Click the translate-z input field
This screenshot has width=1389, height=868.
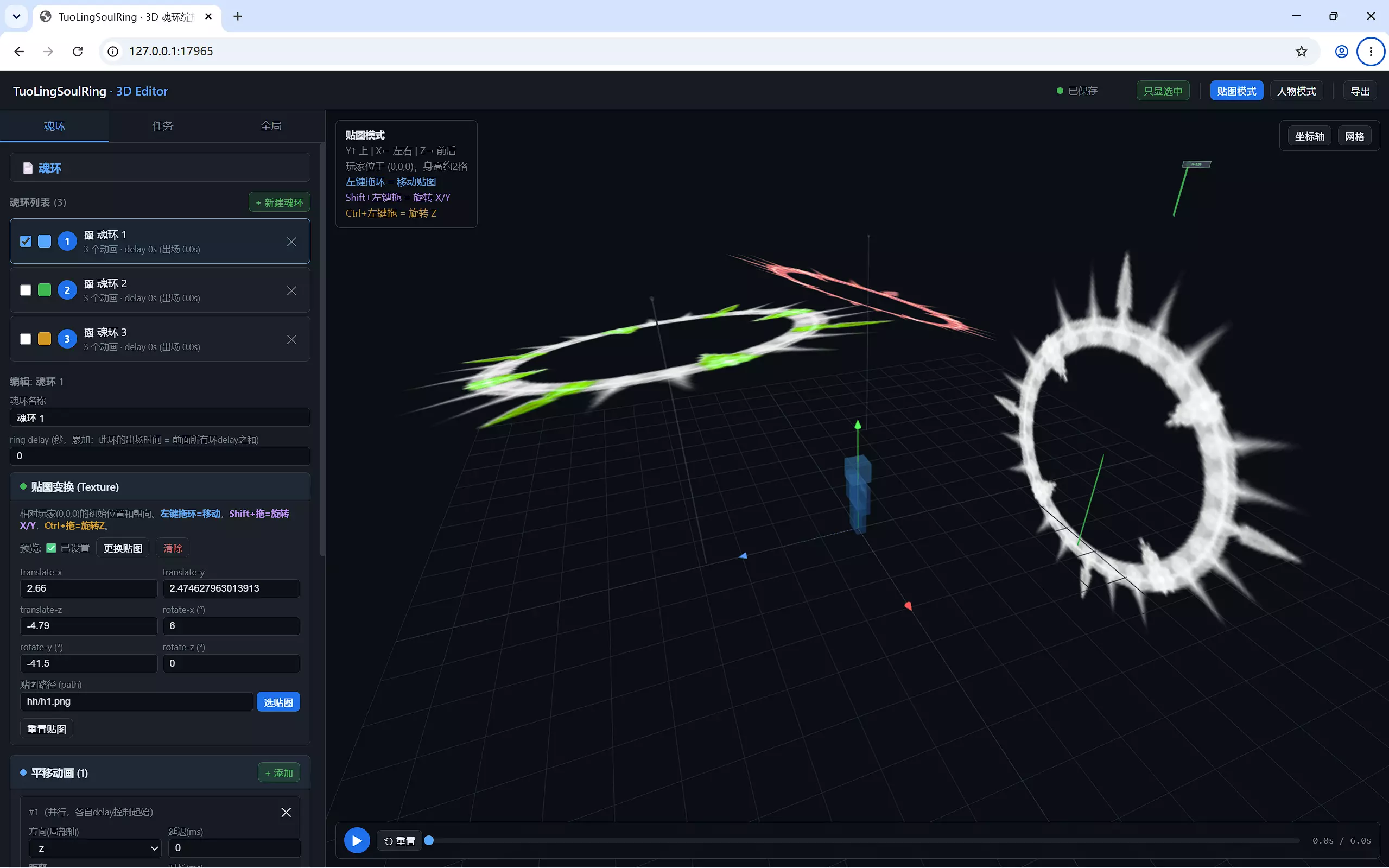(88, 626)
